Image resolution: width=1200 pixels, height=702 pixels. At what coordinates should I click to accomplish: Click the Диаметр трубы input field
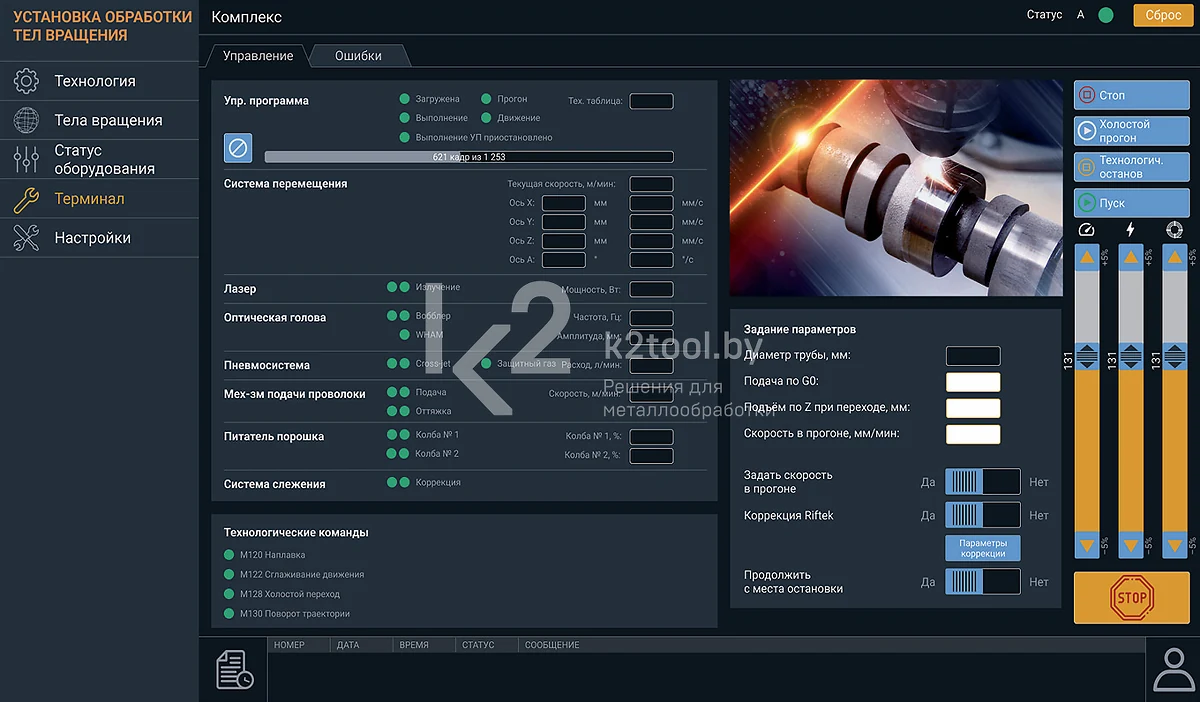pos(973,356)
